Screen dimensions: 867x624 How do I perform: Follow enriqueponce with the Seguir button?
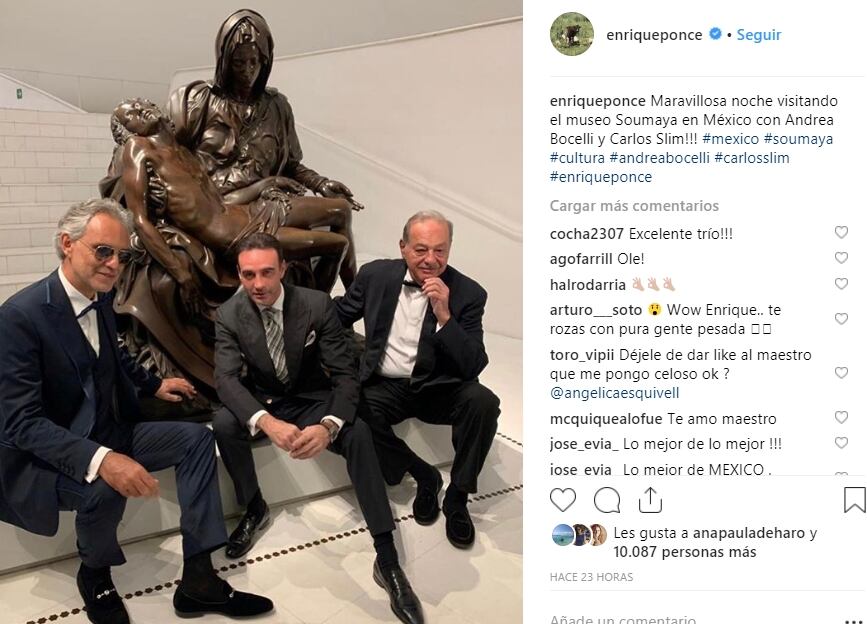click(759, 35)
